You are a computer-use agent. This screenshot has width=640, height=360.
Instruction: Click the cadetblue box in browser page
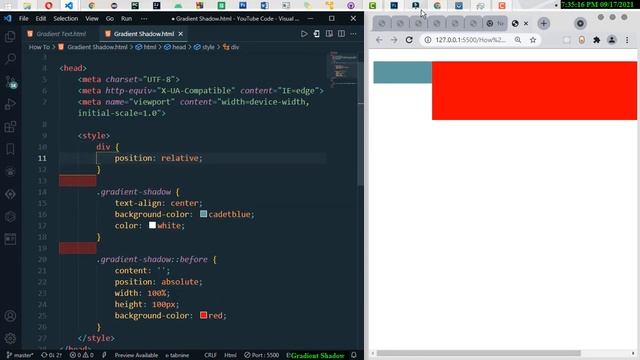click(x=402, y=72)
